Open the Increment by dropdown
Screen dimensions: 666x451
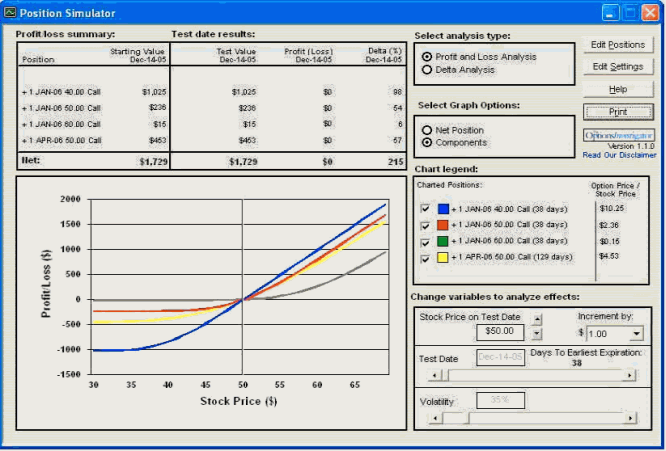pos(636,334)
